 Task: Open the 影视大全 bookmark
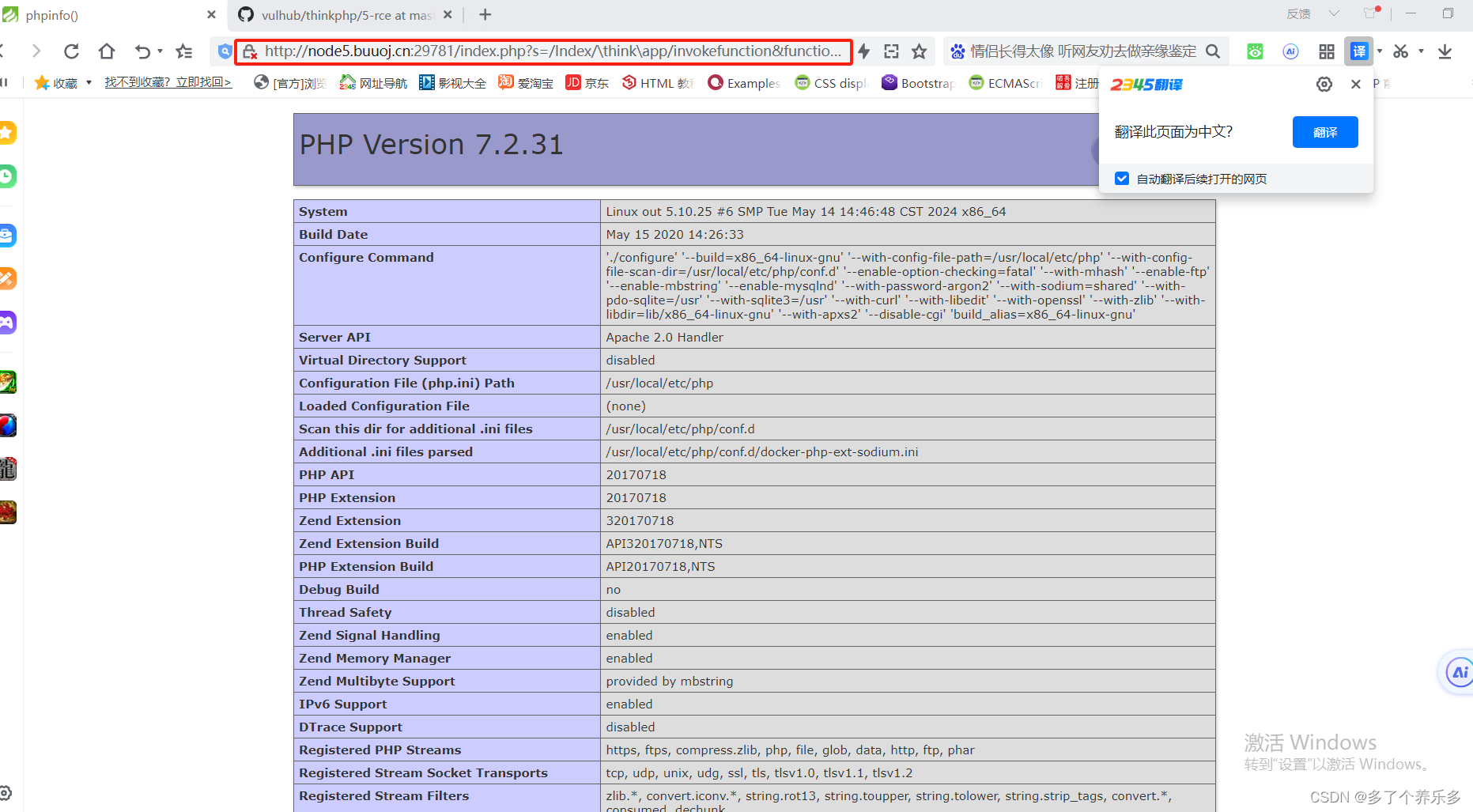pyautogui.click(x=452, y=82)
